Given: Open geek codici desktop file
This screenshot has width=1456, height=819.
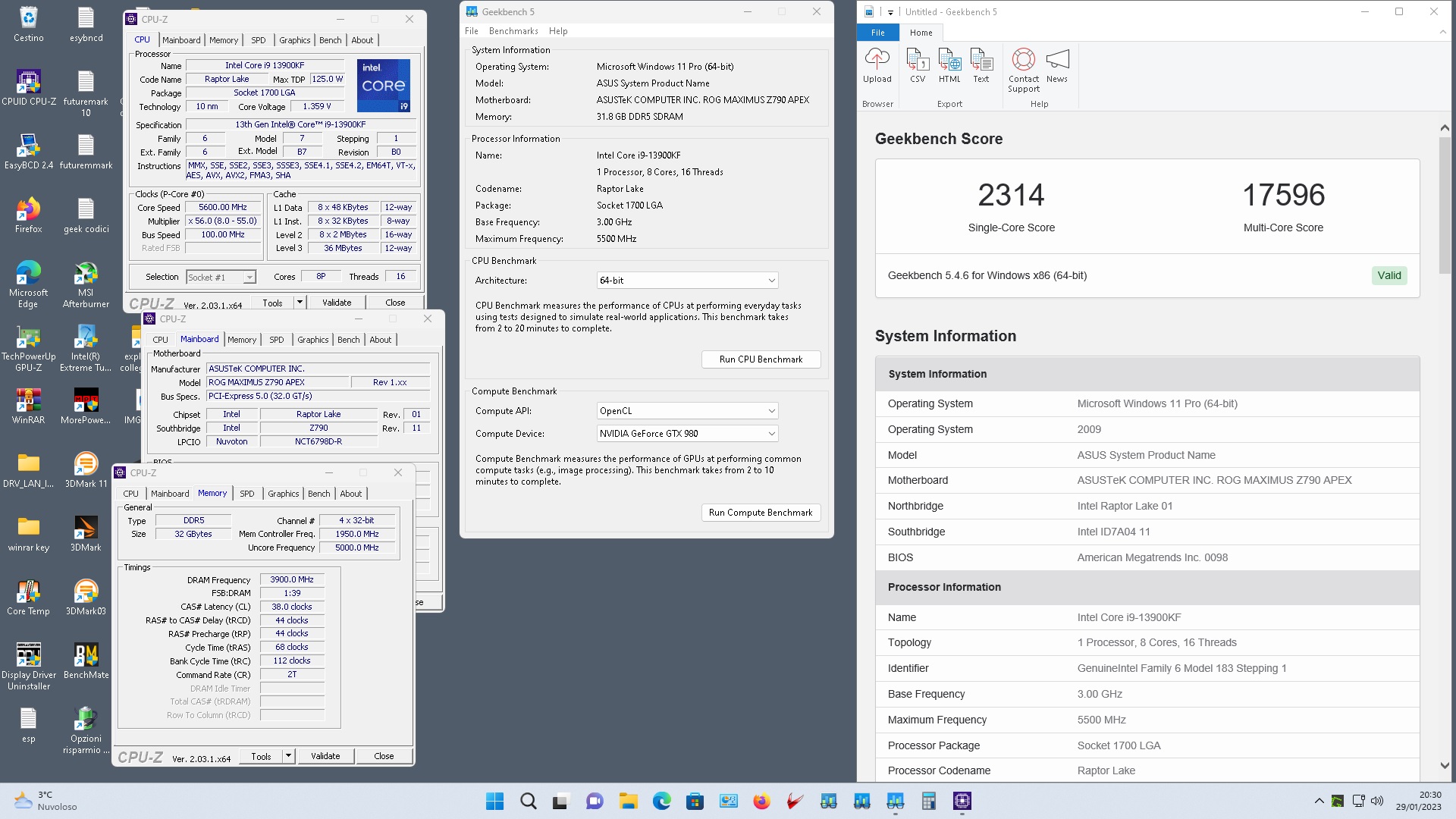Looking at the screenshot, I should click(86, 215).
